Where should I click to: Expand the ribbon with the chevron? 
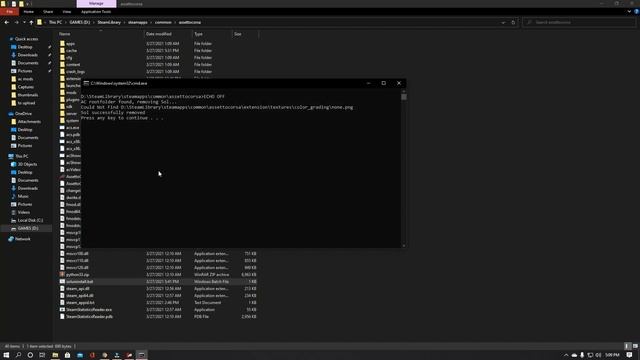click(x=629, y=12)
